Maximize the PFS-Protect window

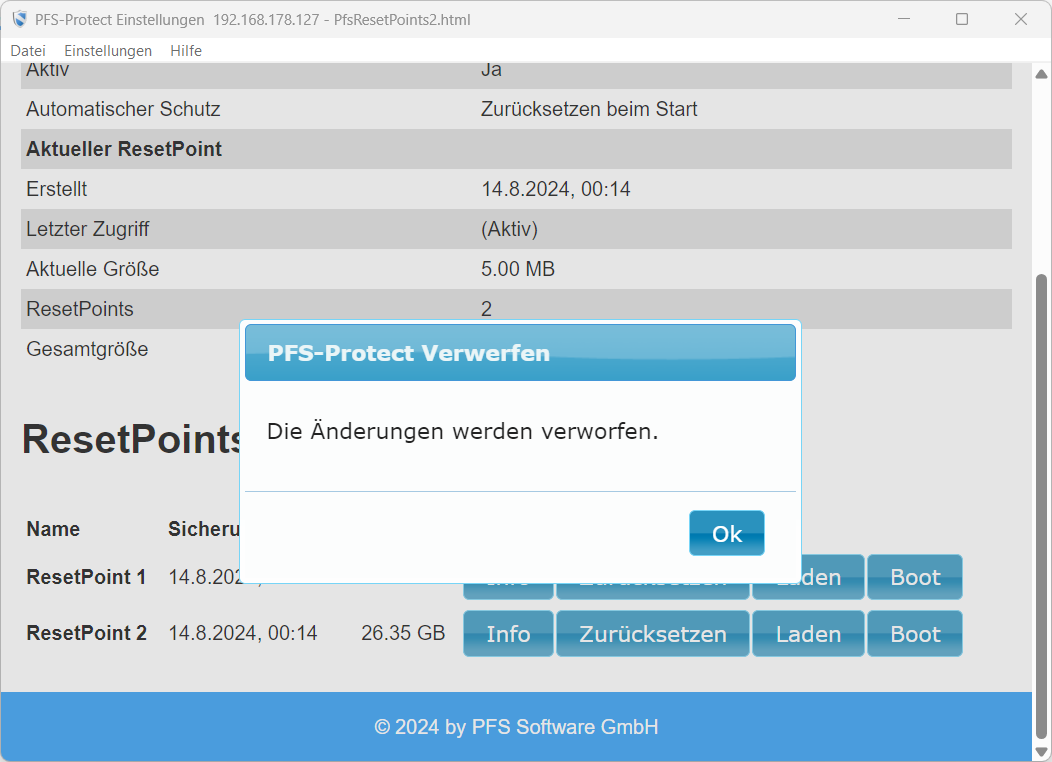[962, 19]
